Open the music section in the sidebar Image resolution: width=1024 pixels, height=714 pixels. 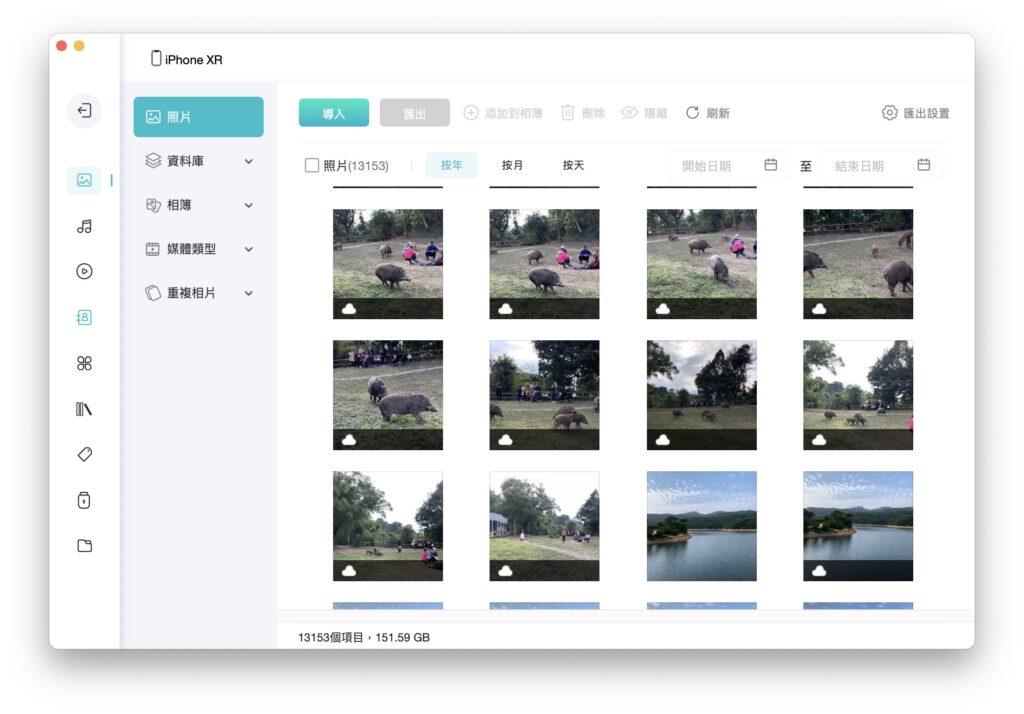(x=84, y=227)
